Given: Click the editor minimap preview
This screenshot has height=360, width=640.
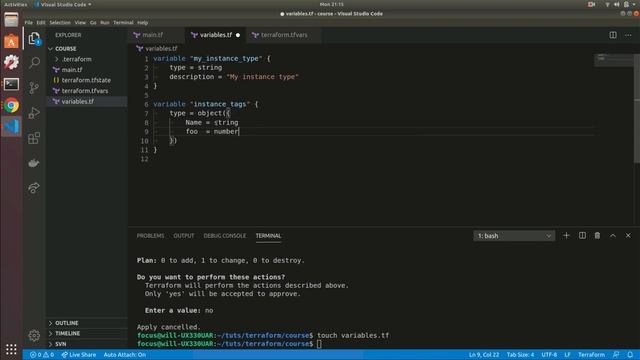Looking at the screenshot, I should 613,60.
